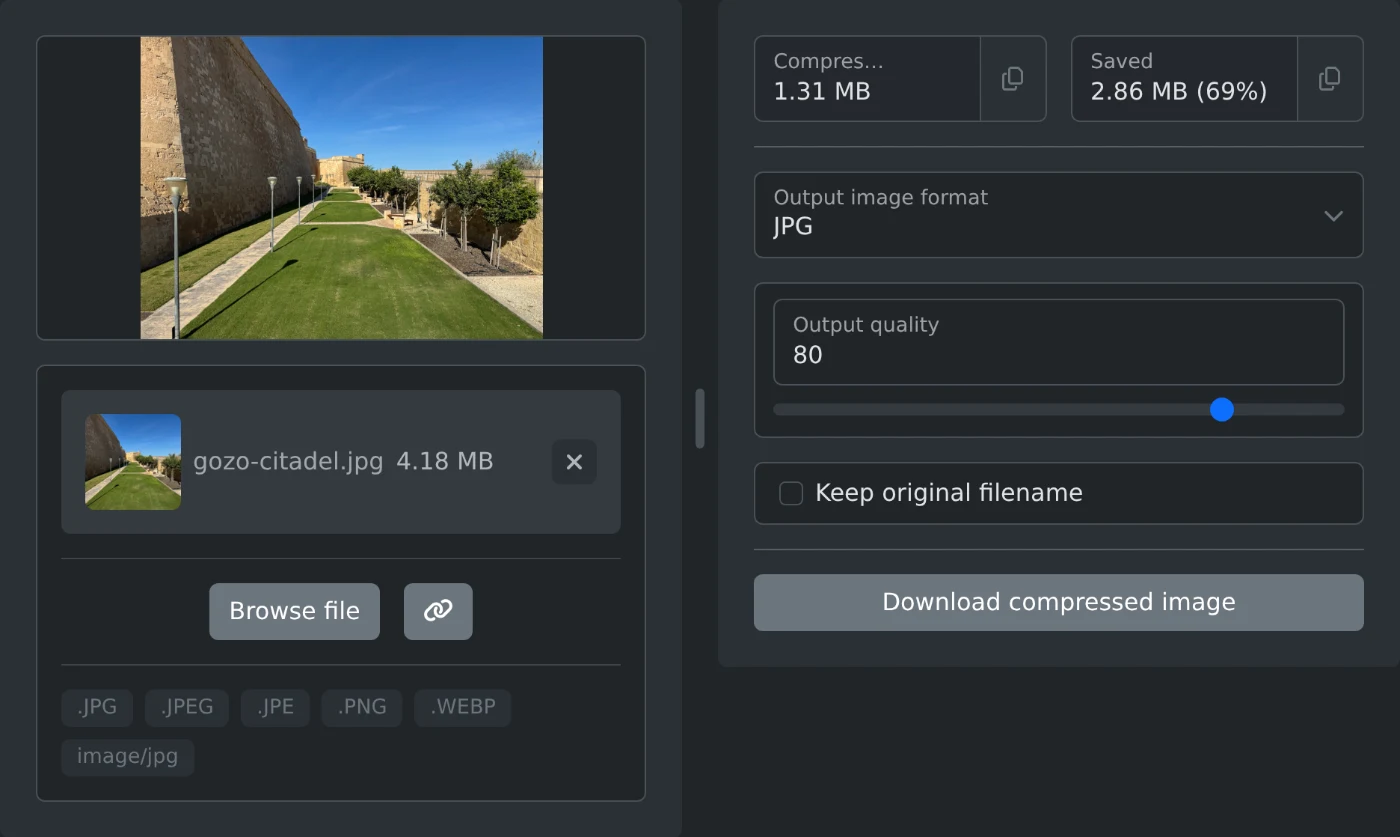Download the compressed image
This screenshot has width=1400, height=837.
[x=1059, y=602]
